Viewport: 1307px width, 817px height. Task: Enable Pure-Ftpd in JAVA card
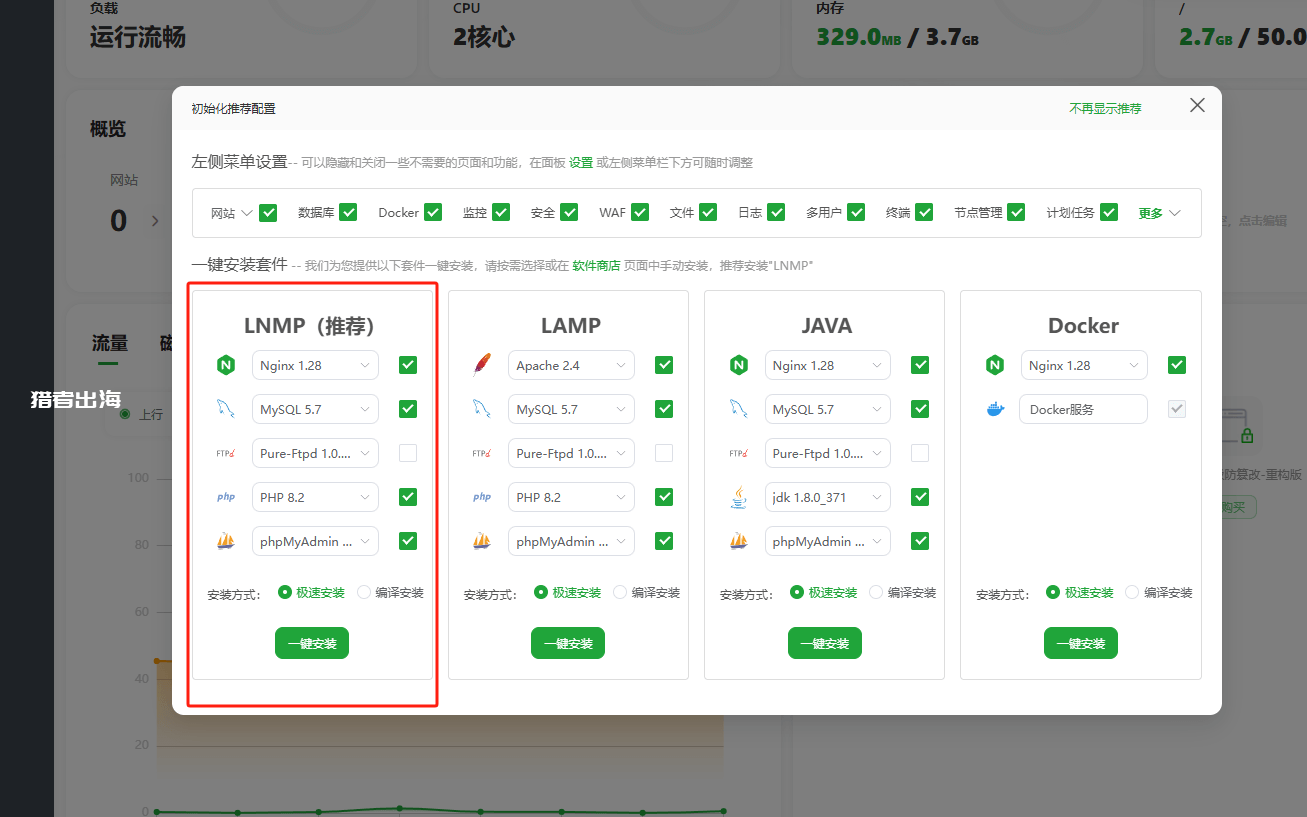click(920, 453)
